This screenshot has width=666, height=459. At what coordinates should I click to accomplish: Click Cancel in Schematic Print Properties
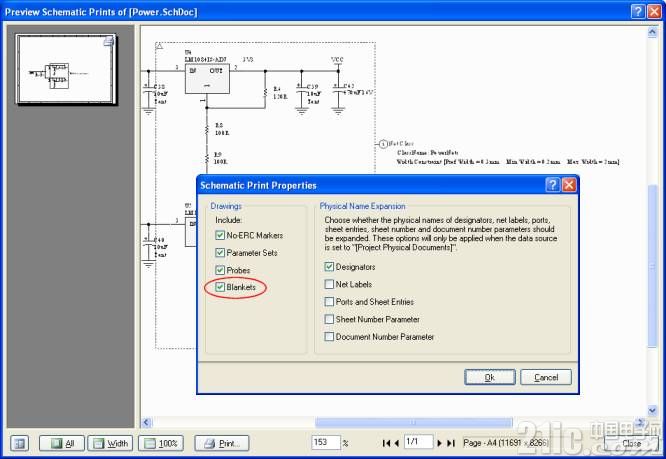tap(546, 377)
